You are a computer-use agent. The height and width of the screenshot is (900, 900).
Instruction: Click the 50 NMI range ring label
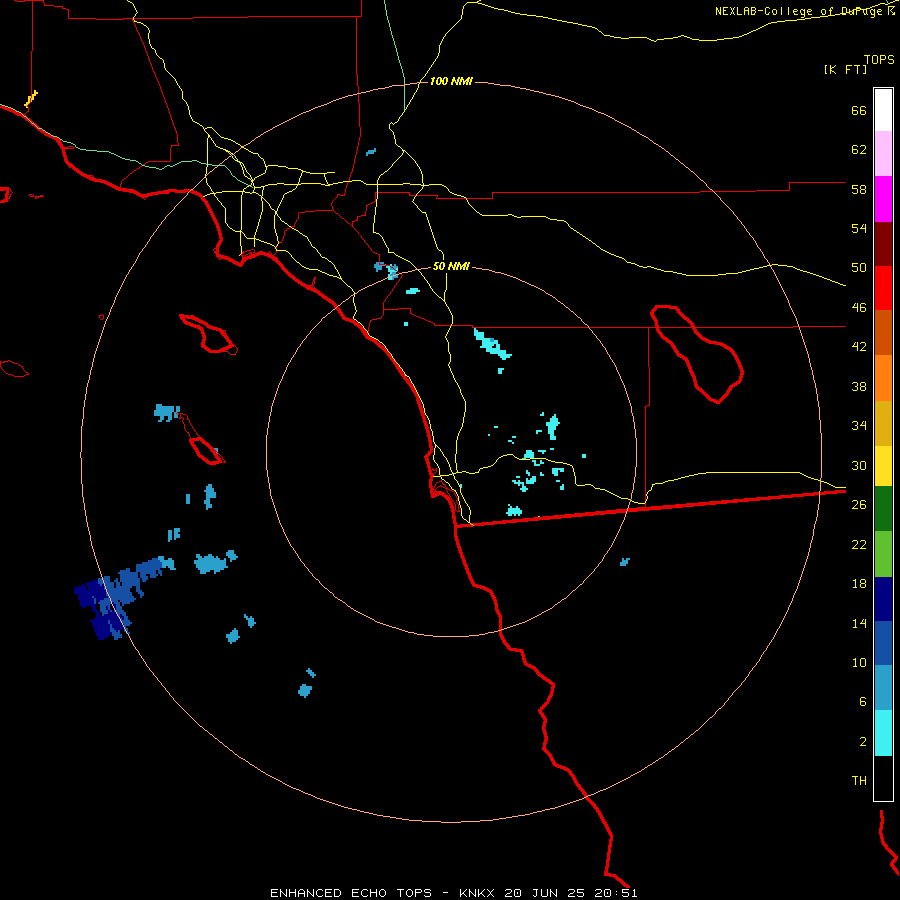pyautogui.click(x=451, y=266)
